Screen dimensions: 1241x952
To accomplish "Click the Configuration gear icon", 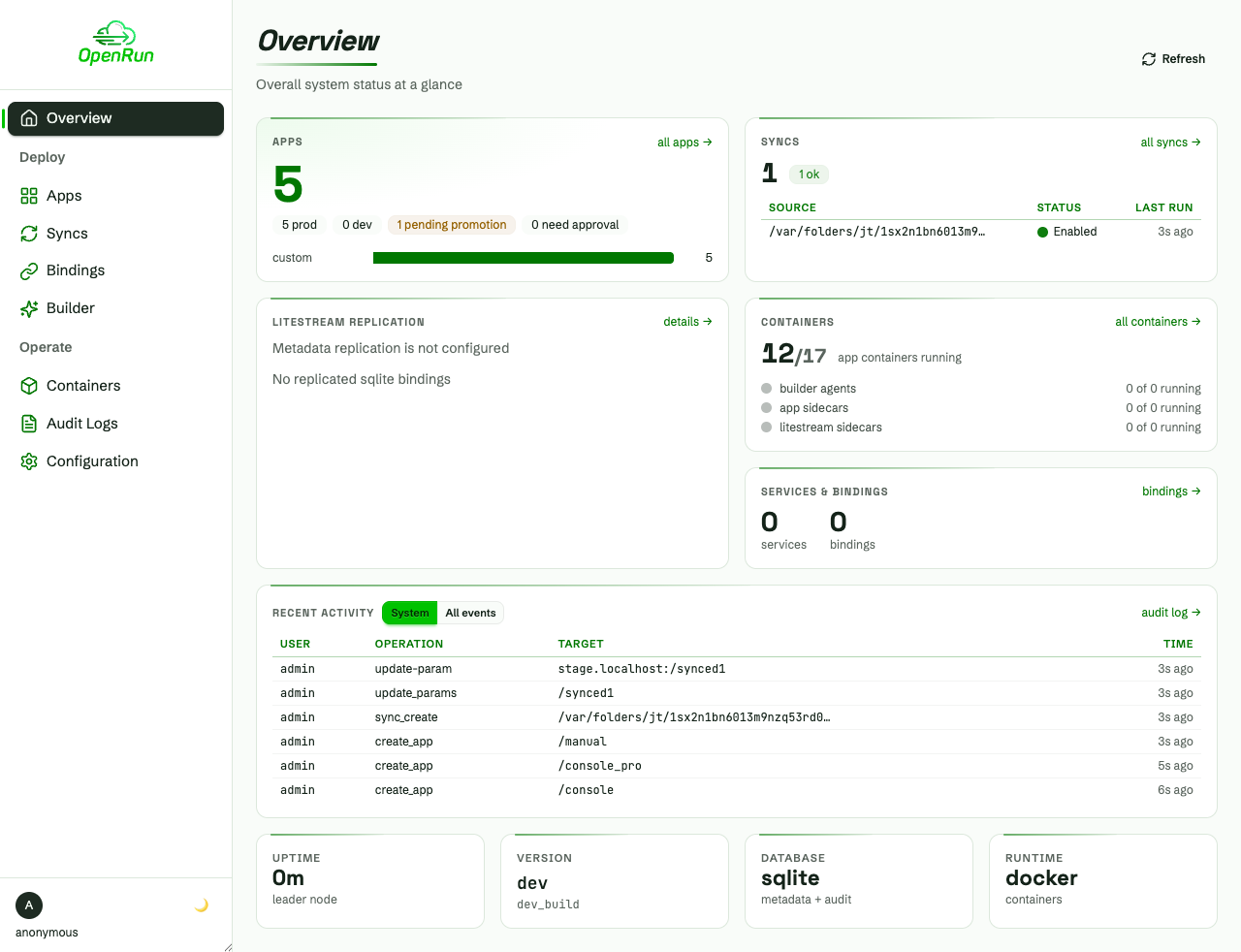I will [29, 461].
